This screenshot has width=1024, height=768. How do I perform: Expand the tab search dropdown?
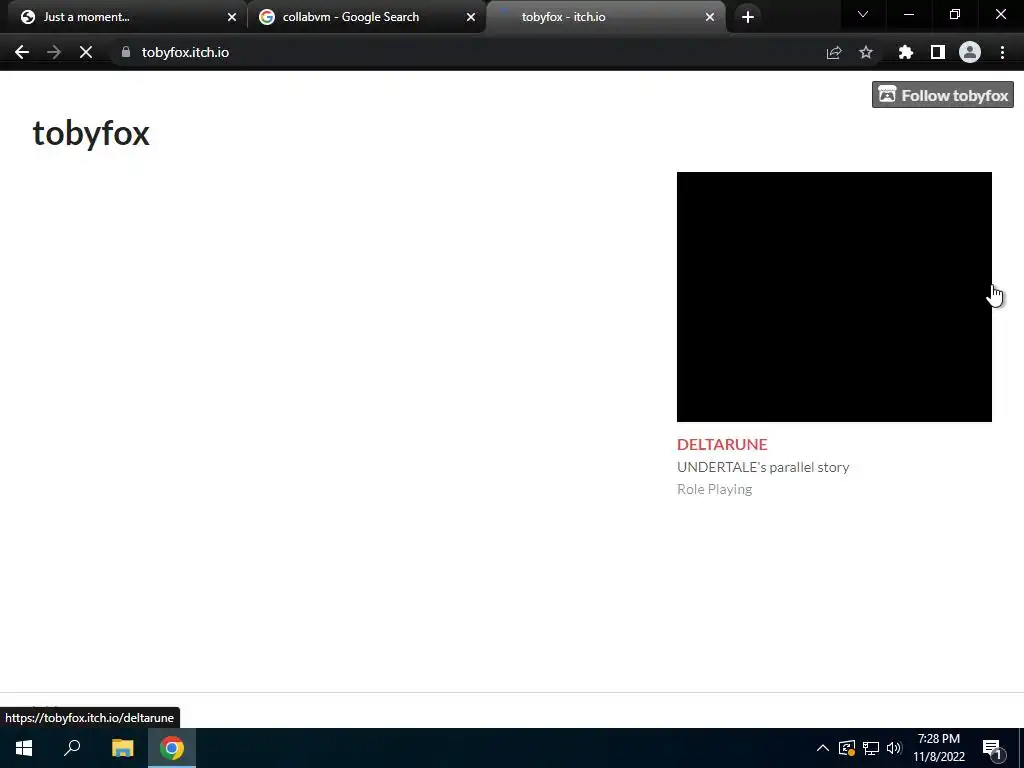pos(863,14)
